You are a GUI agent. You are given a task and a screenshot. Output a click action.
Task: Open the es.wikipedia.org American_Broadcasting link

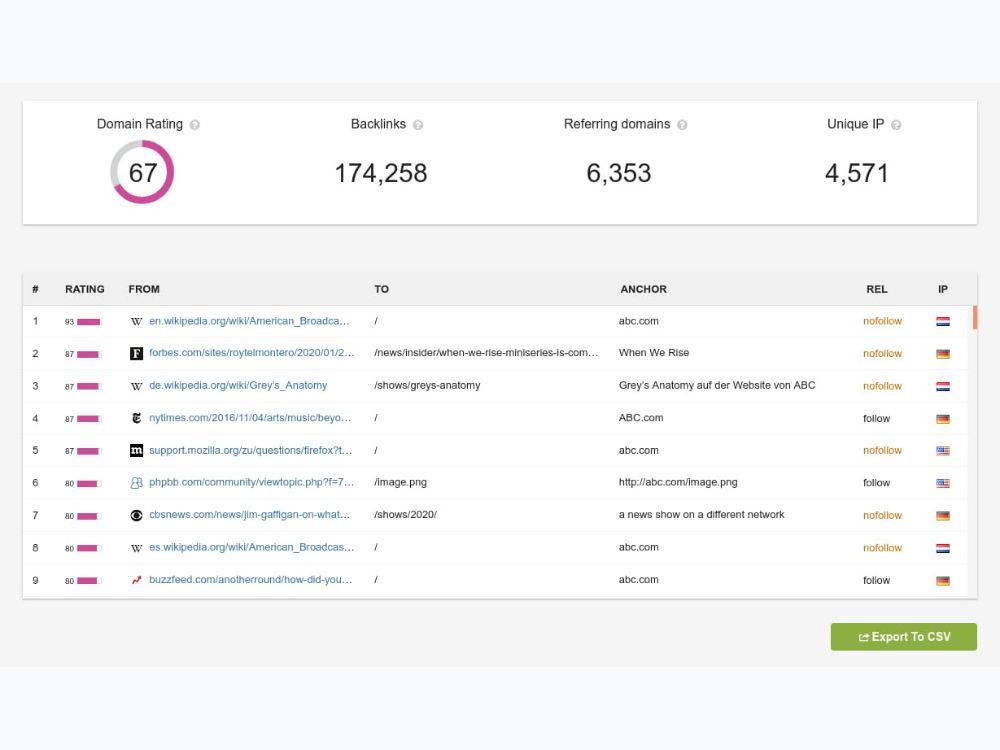[x=251, y=547]
